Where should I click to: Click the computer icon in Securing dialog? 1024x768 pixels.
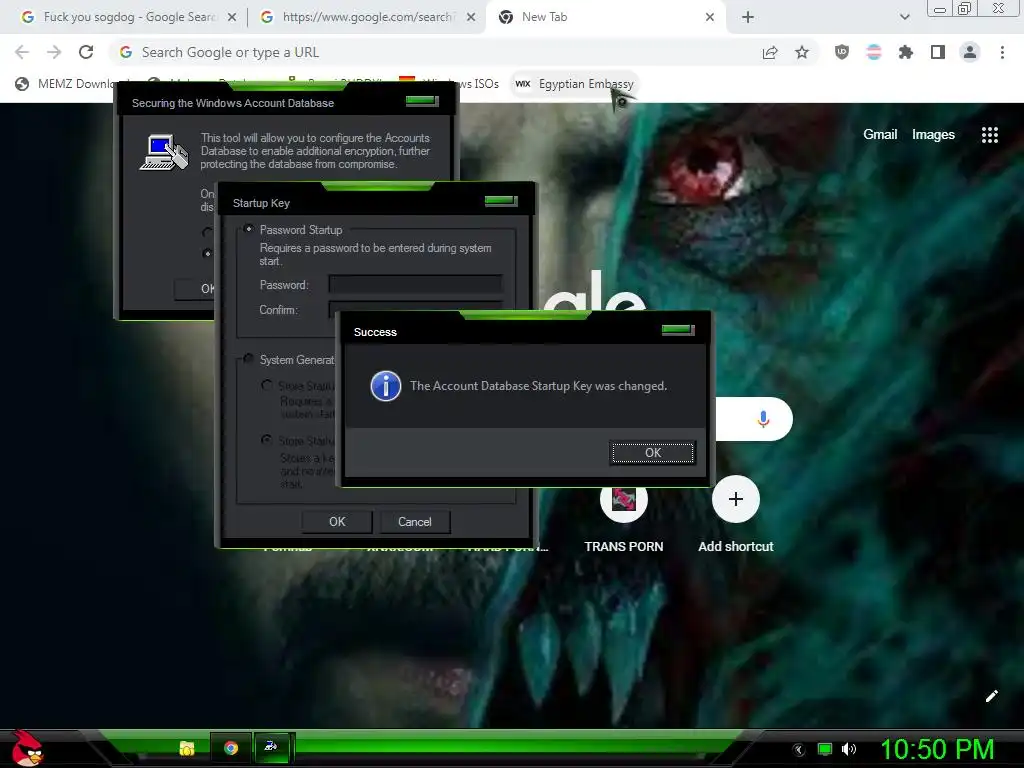(164, 152)
